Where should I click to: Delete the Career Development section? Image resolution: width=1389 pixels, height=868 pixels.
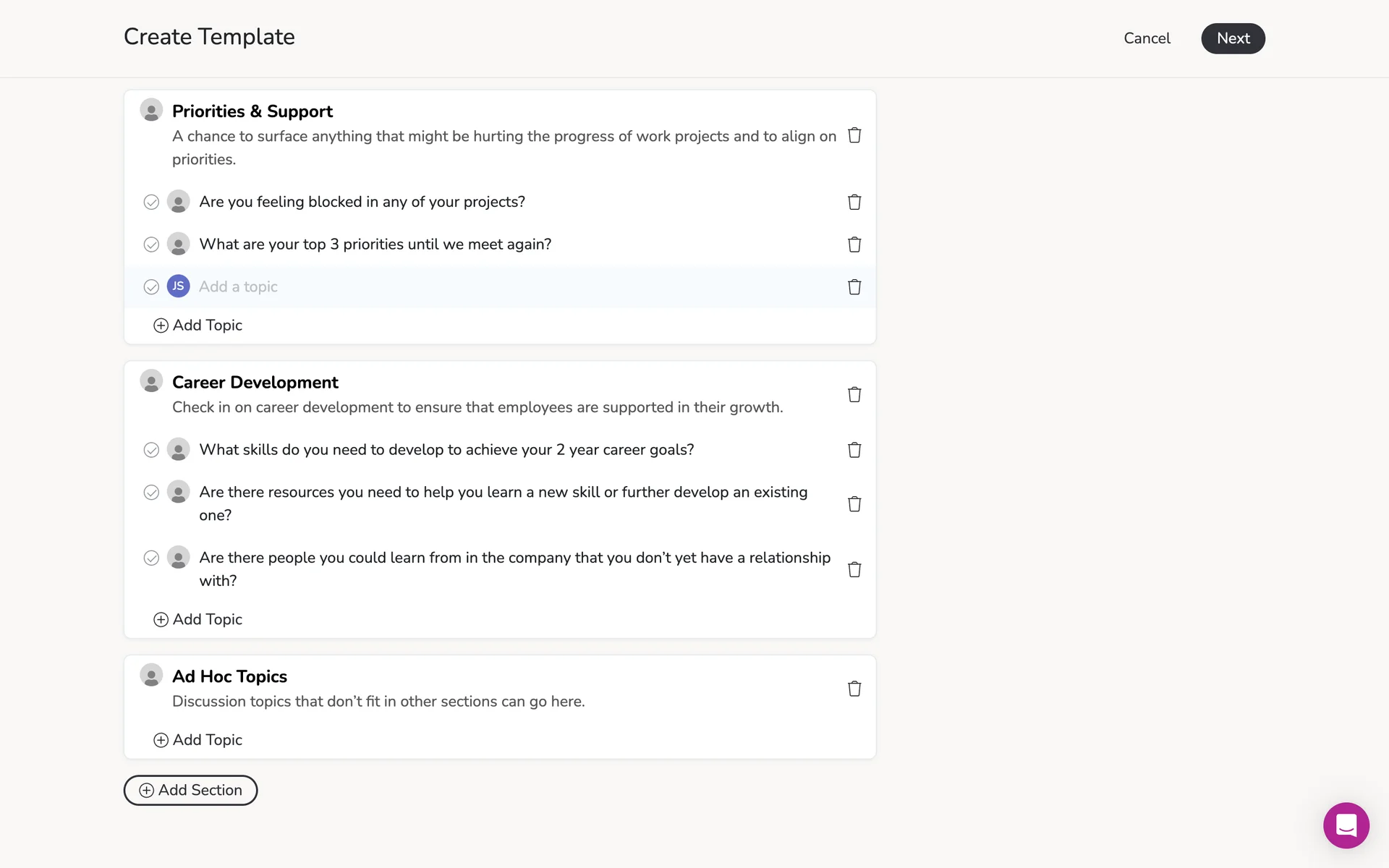click(x=854, y=394)
